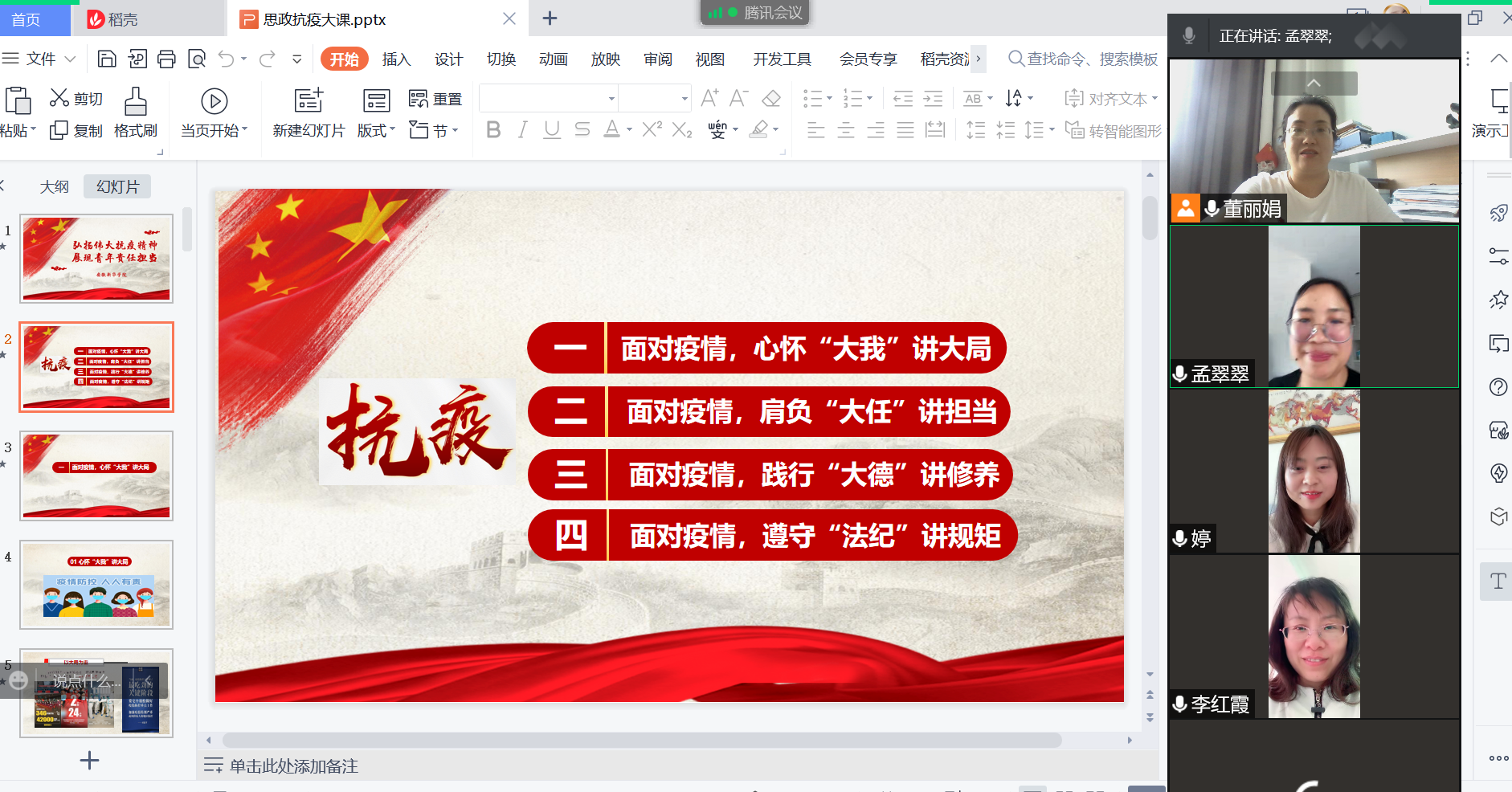Screen dimensions: 1512x792
Task: Open the 文件 file menu dropdown
Action: 40,59
